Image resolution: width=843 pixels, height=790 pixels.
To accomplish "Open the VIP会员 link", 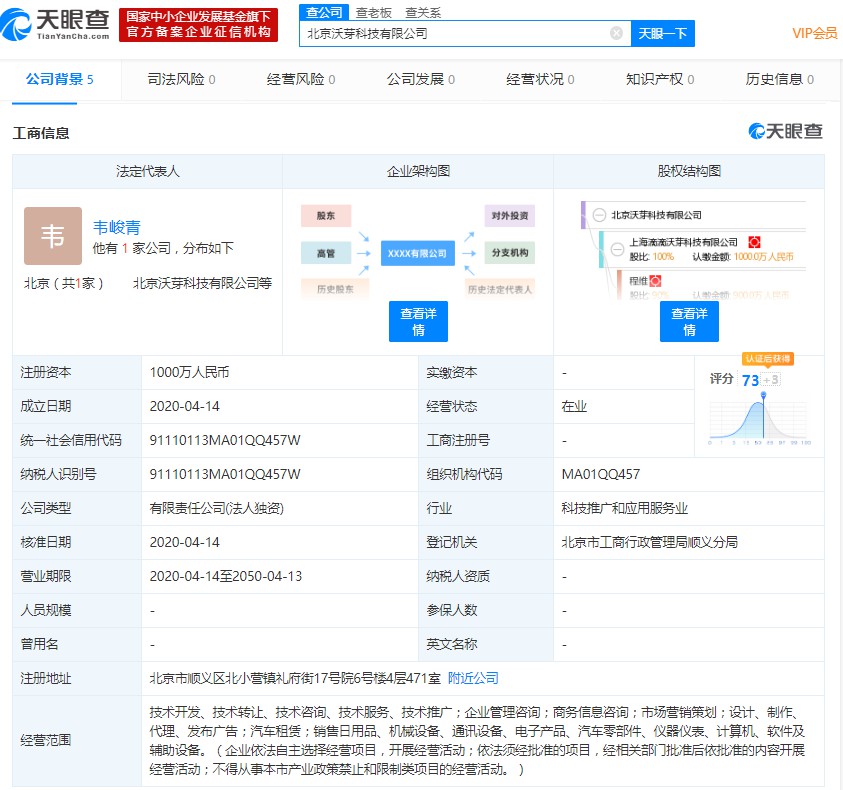I will 815,33.
